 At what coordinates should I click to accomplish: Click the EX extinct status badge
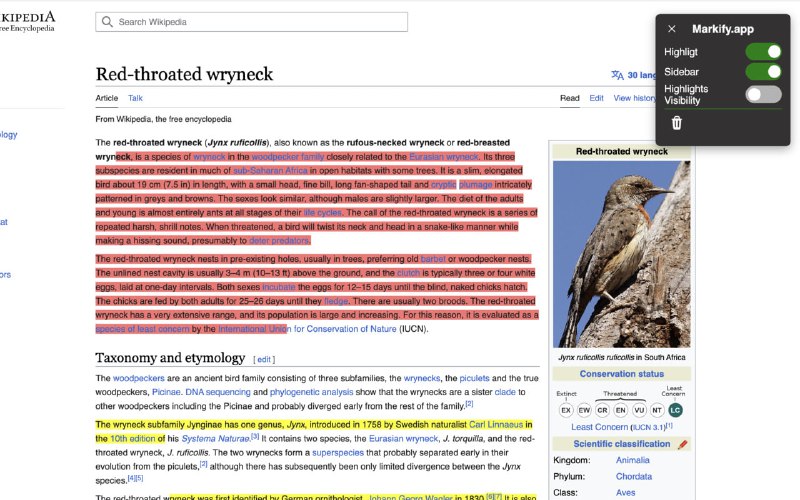point(566,410)
